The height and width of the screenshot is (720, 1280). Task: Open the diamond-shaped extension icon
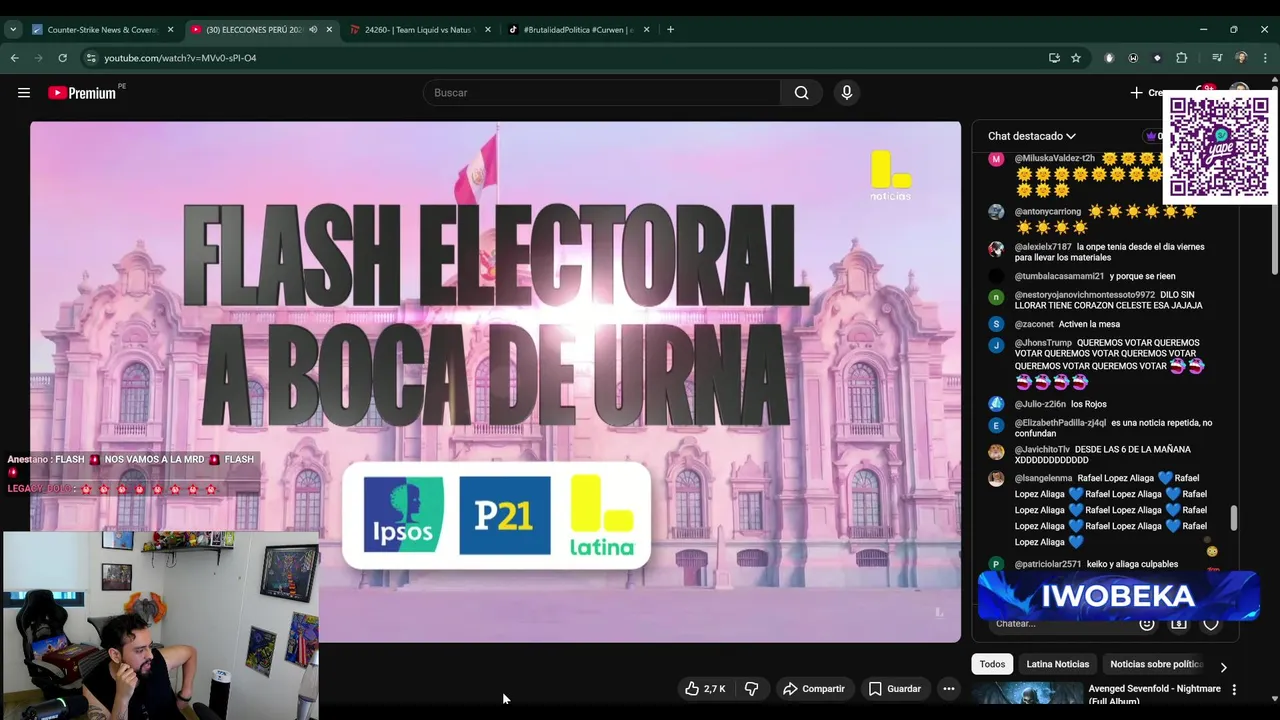[x=1157, y=58]
